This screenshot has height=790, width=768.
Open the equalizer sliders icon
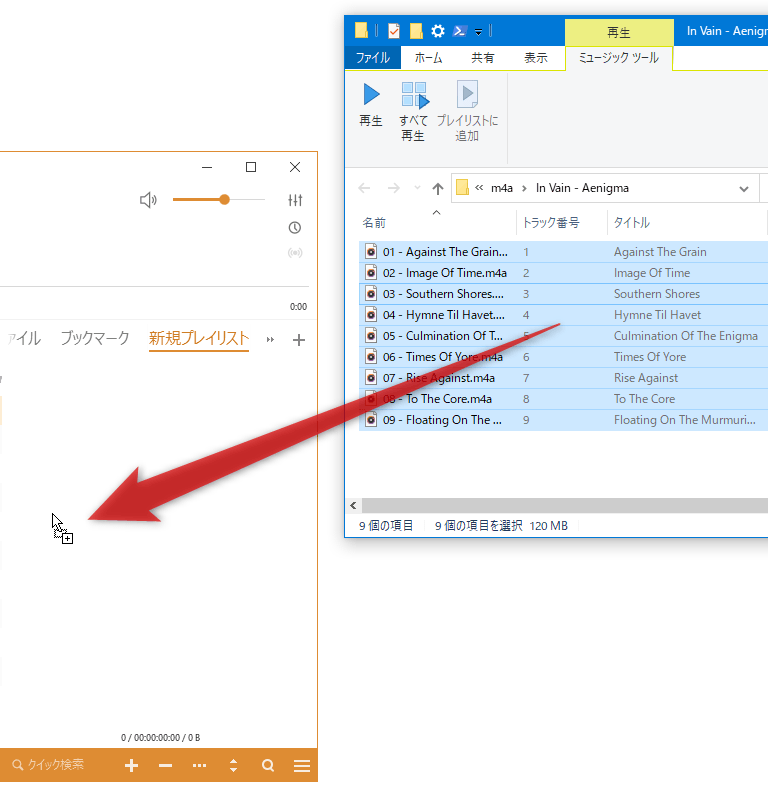click(x=295, y=200)
